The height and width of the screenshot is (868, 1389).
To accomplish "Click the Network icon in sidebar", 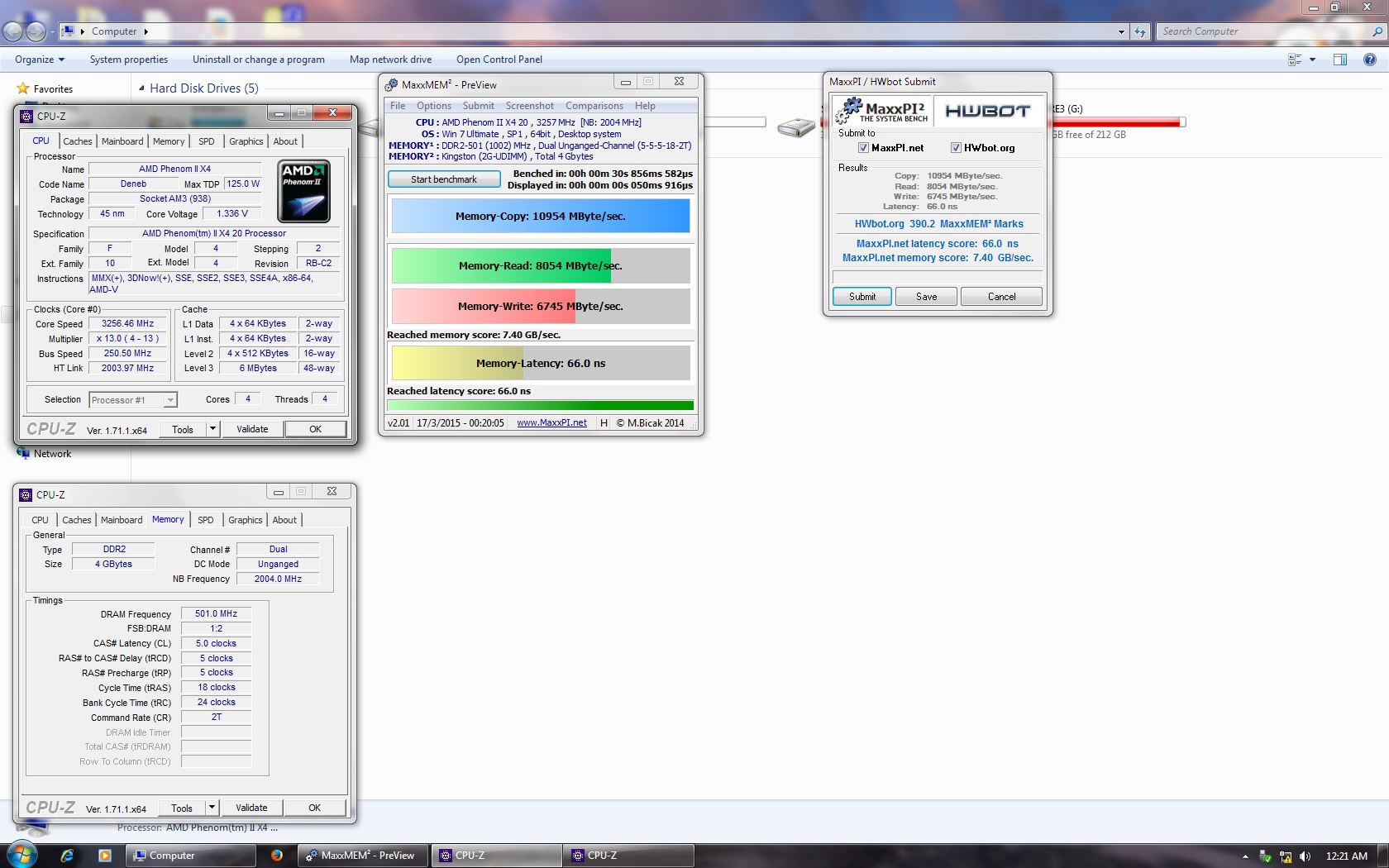I will point(23,453).
